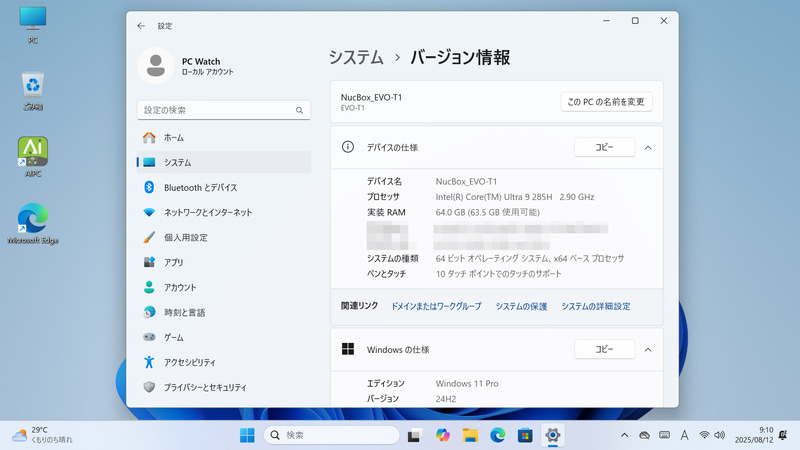Open アプリ in the sidebar

tap(223, 262)
